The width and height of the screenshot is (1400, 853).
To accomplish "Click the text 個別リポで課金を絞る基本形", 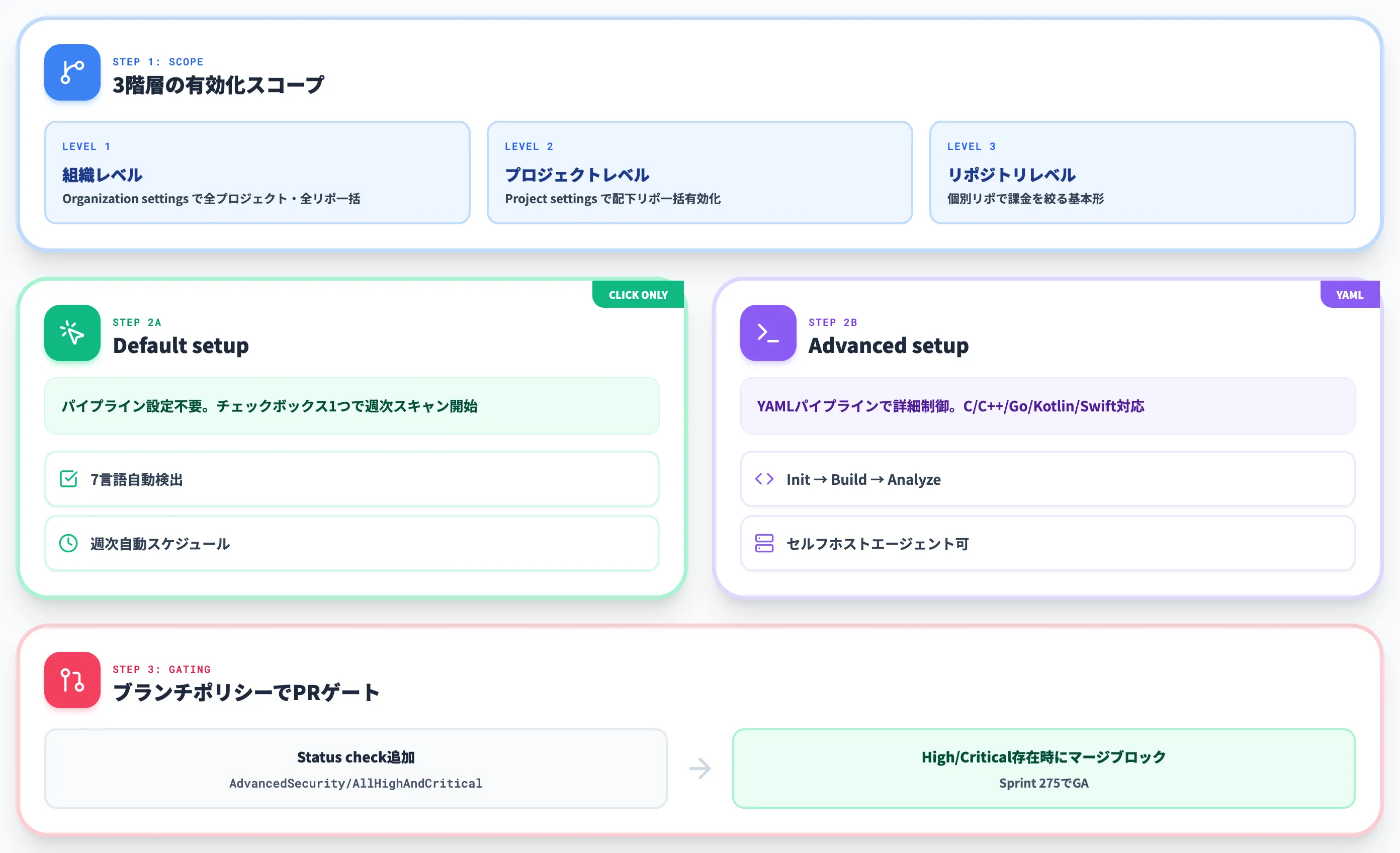I will coord(1025,198).
